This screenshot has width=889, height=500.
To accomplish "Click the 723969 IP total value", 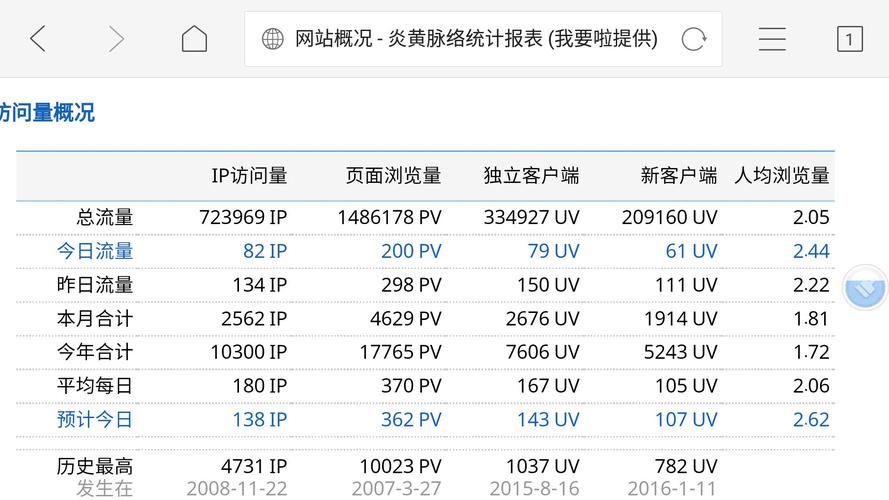I will click(243, 217).
